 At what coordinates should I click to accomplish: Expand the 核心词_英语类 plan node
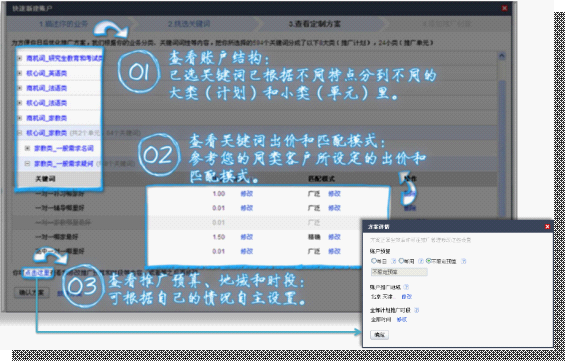click(20, 73)
